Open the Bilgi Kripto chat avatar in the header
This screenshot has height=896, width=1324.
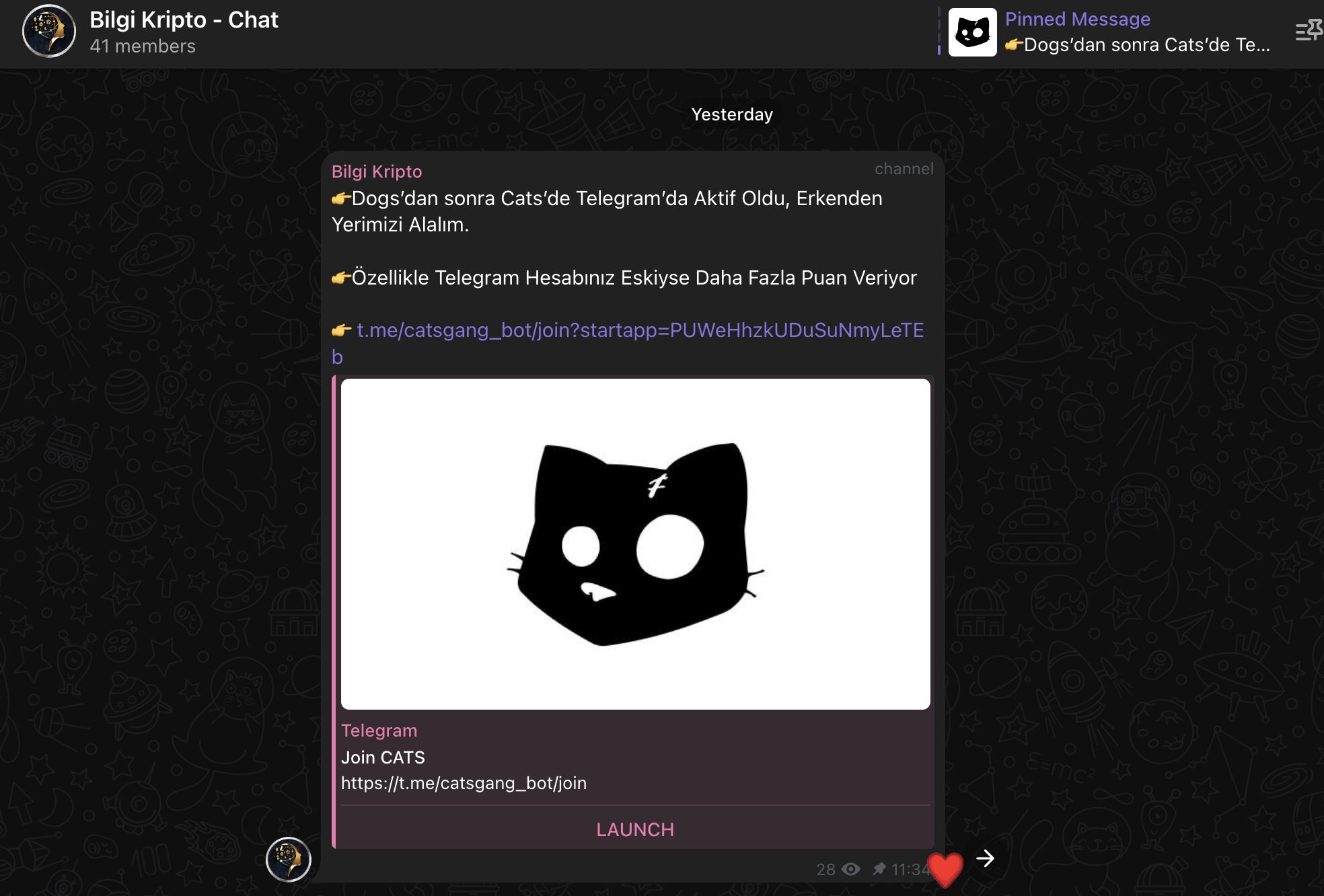tap(49, 32)
